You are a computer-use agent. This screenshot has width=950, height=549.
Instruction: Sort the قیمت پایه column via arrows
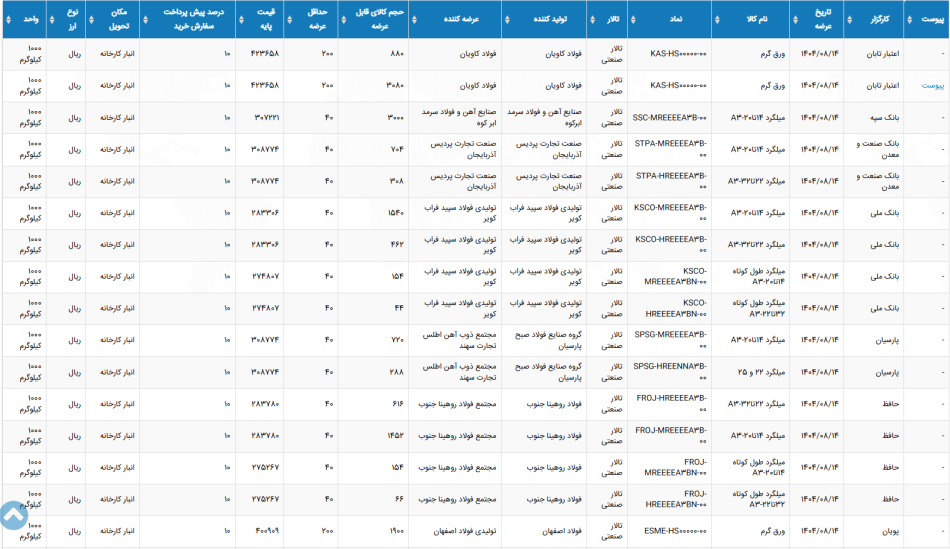(241, 19)
